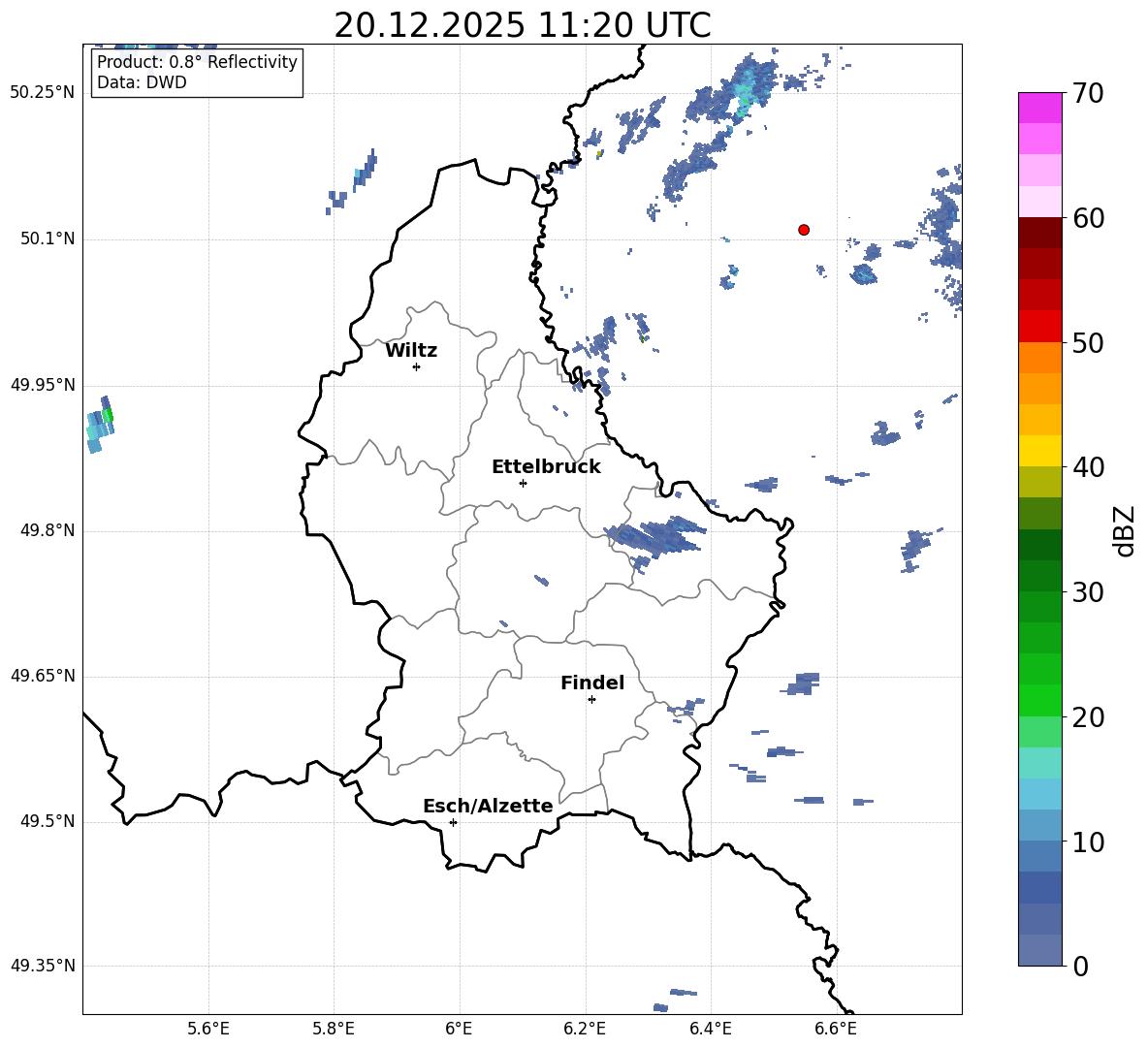Click the plus marker below Ettelbruck

[523, 483]
